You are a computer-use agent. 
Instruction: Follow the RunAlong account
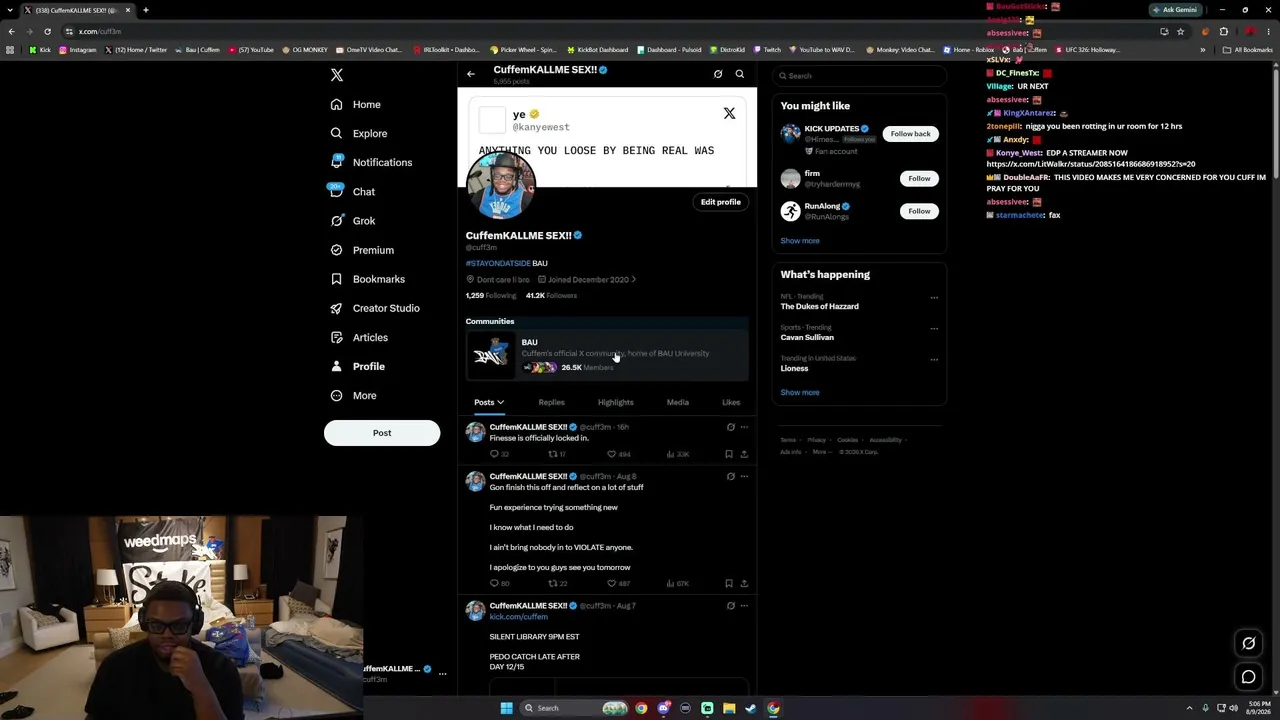pos(919,211)
